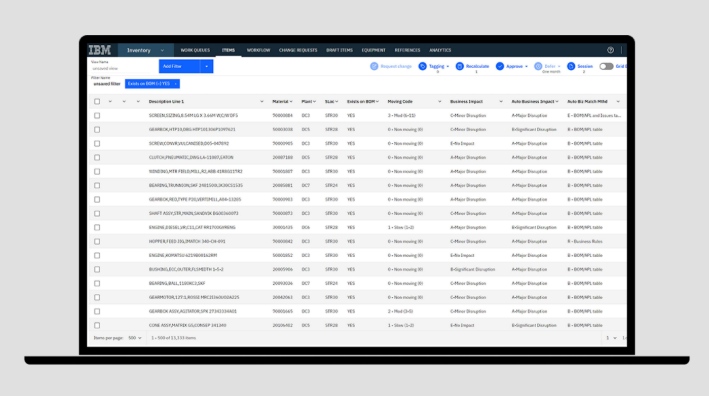This screenshot has width=709, height=396.
Task: Click the Recalculate calculator icon
Action: [x=459, y=66]
